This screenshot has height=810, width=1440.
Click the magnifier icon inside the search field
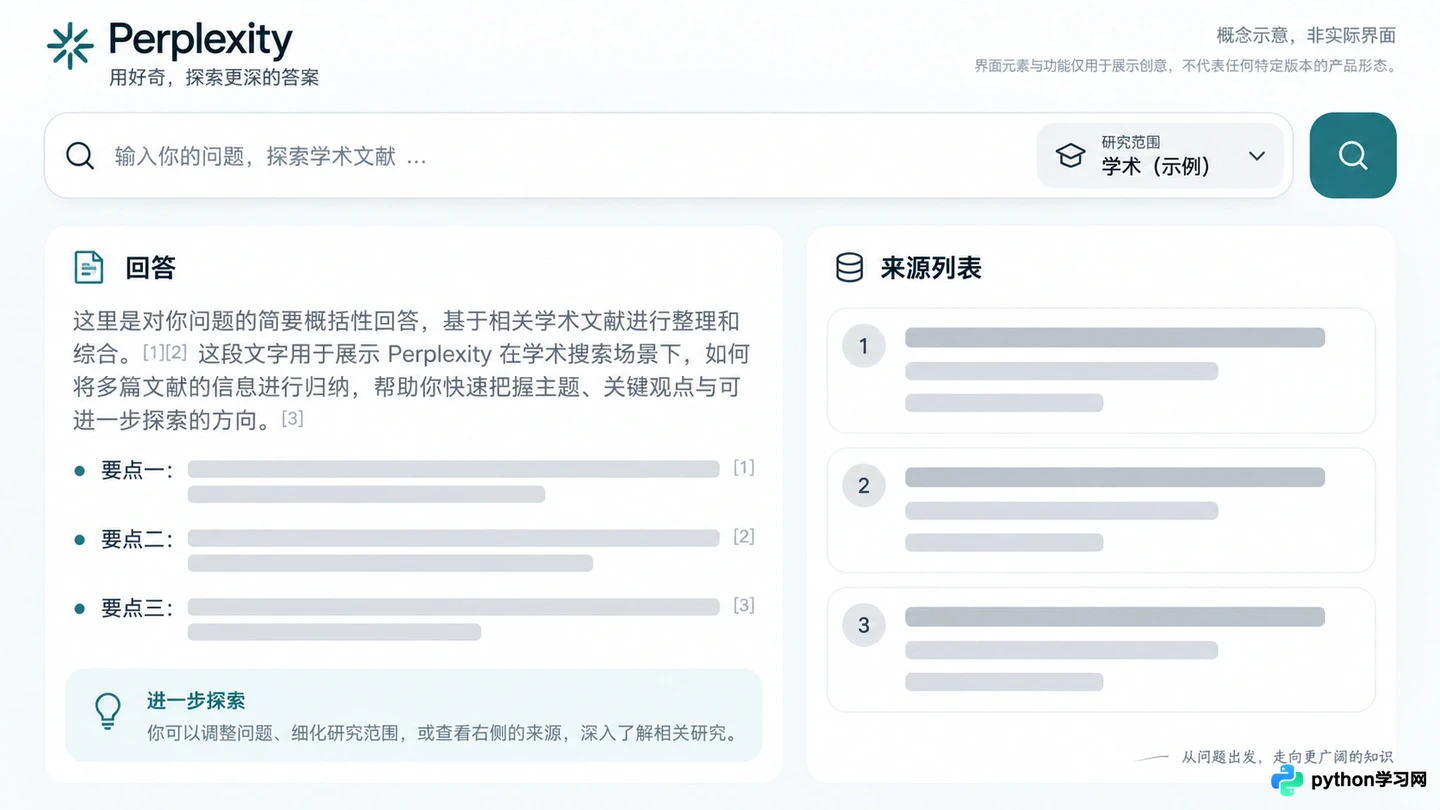click(80, 156)
